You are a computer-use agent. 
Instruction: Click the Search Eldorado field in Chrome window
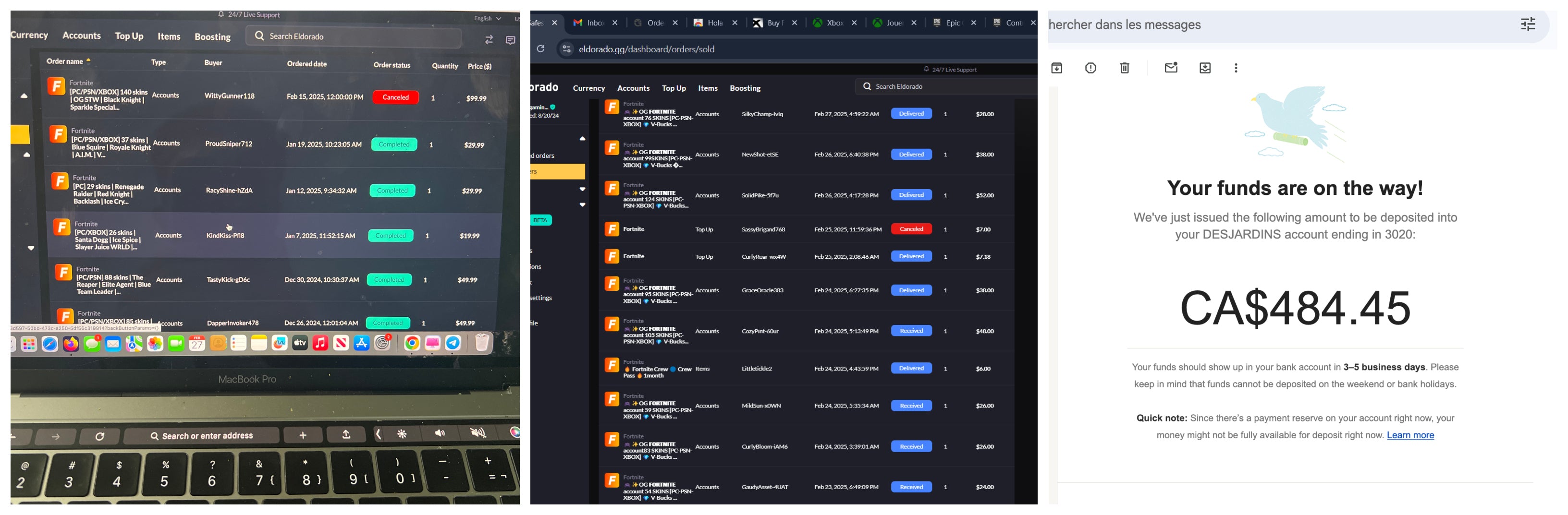(x=946, y=86)
